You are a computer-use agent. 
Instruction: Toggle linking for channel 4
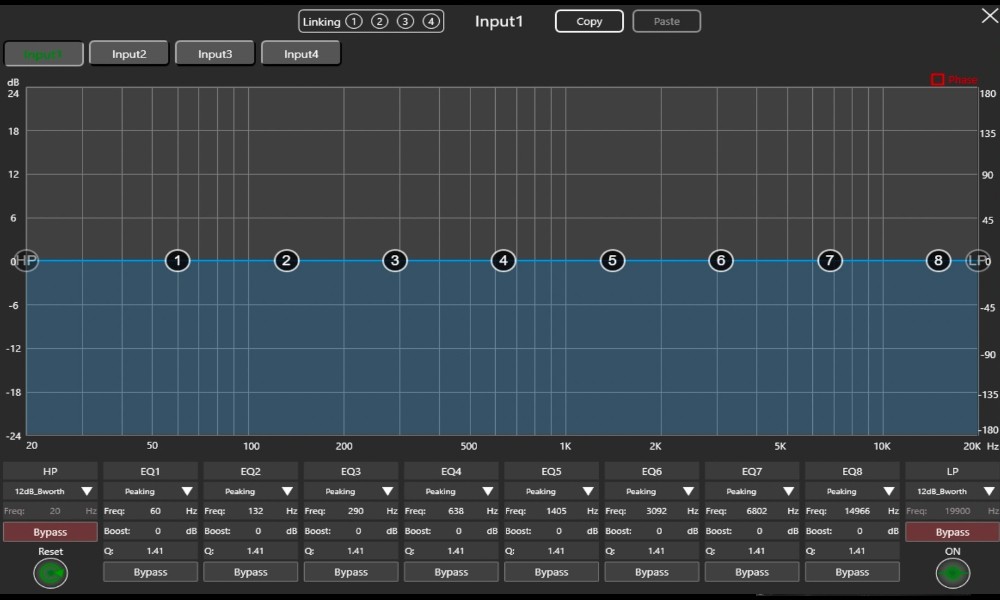click(x=431, y=22)
